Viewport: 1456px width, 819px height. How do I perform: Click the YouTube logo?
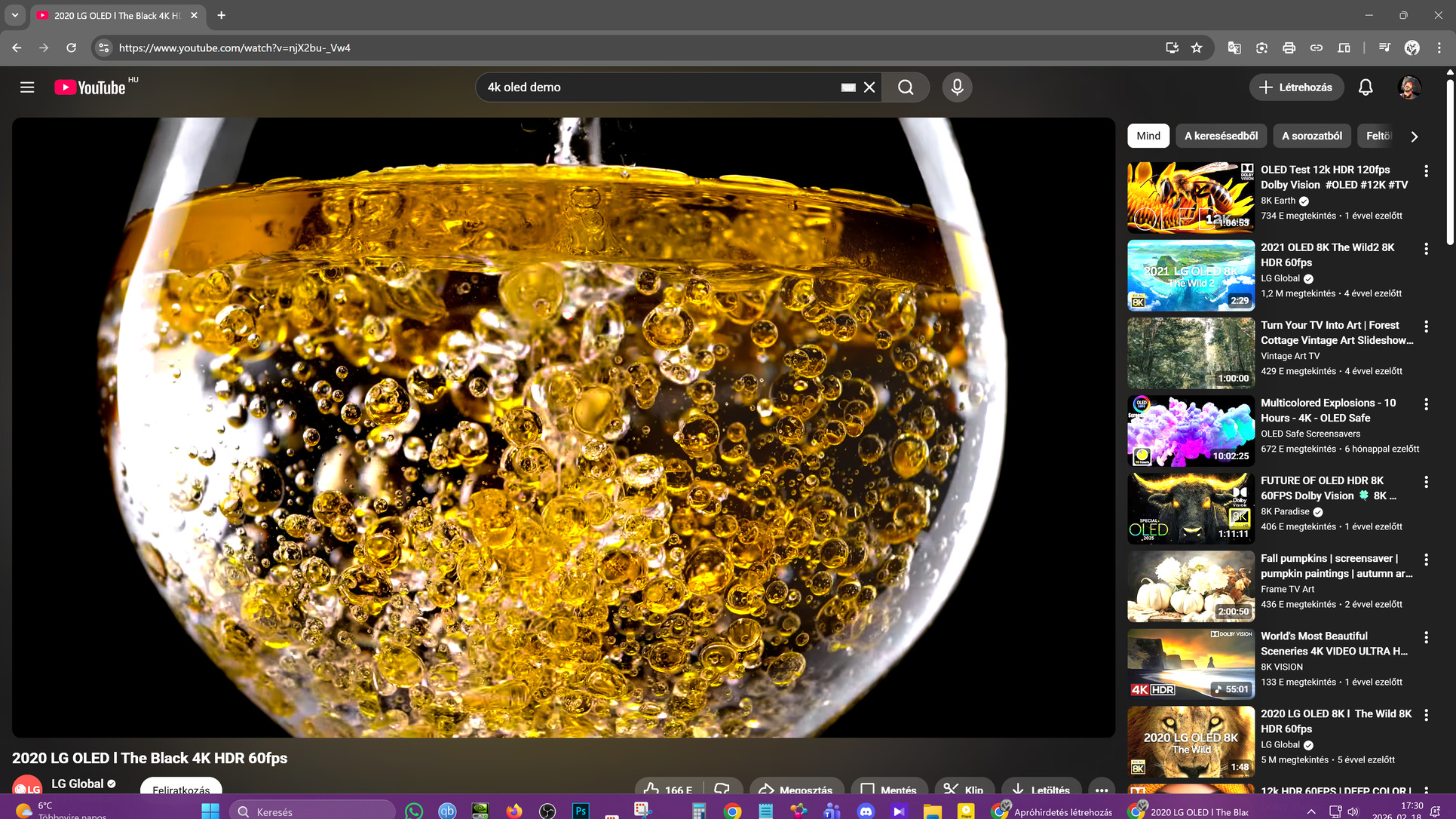tap(90, 87)
